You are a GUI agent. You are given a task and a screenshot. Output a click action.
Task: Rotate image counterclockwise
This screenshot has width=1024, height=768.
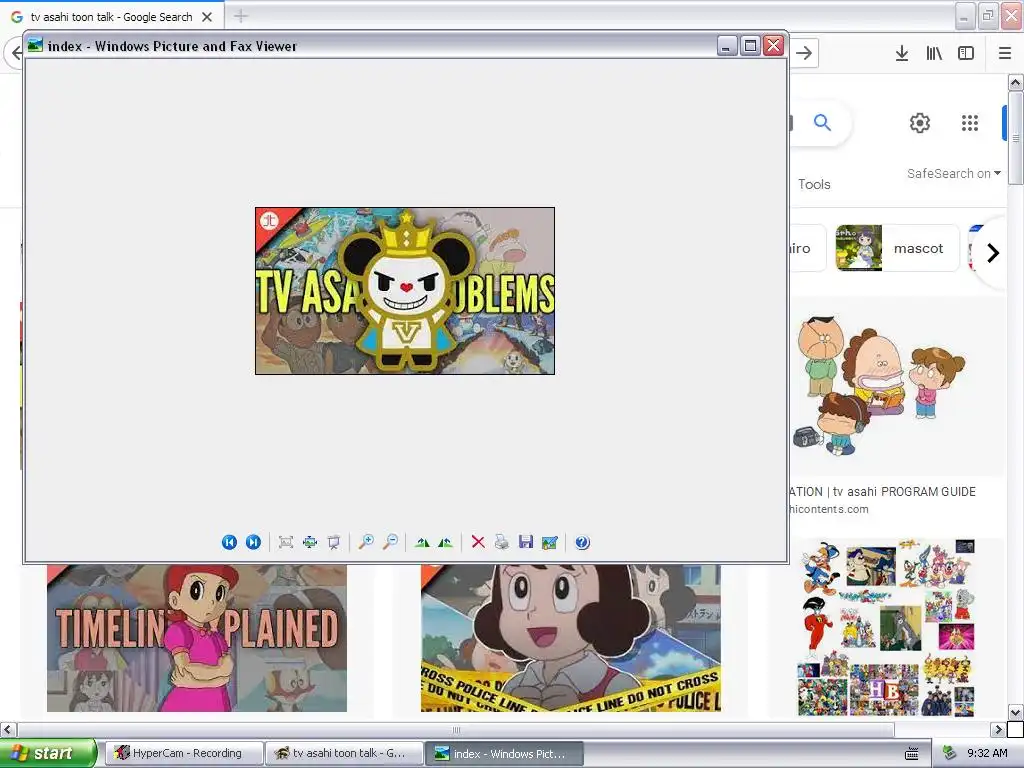click(445, 542)
